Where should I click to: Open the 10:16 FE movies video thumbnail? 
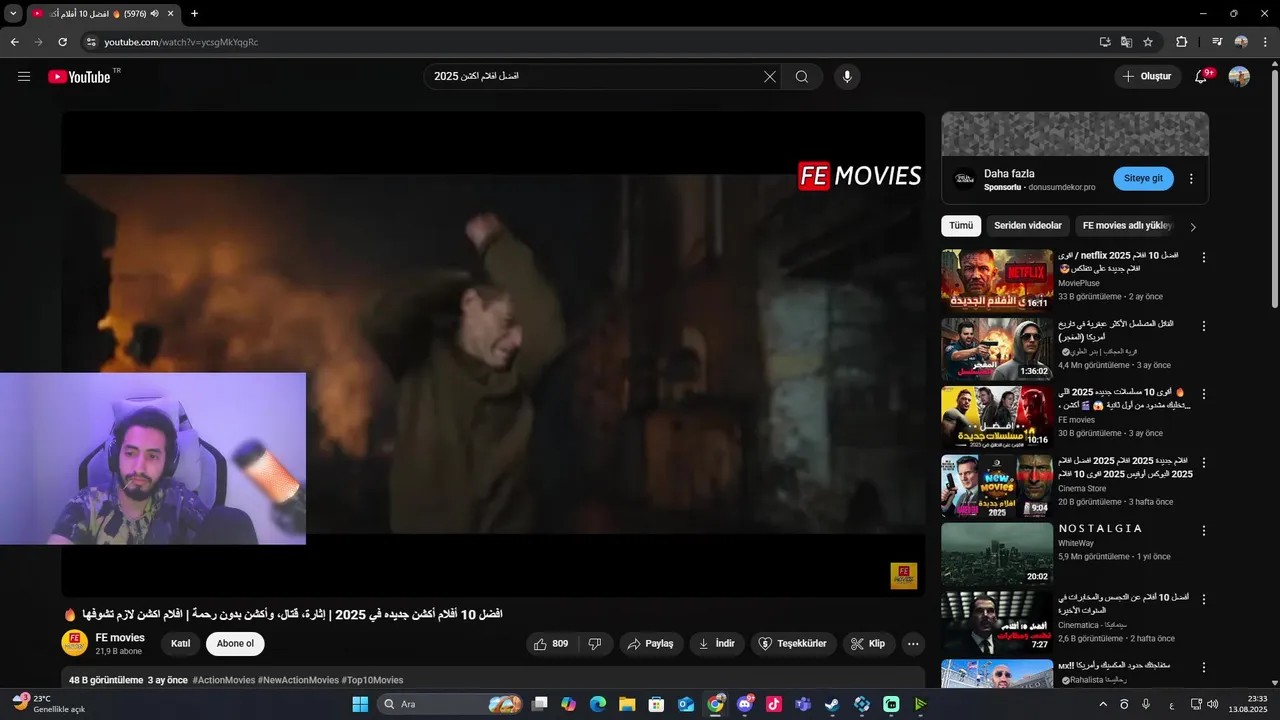(997, 418)
